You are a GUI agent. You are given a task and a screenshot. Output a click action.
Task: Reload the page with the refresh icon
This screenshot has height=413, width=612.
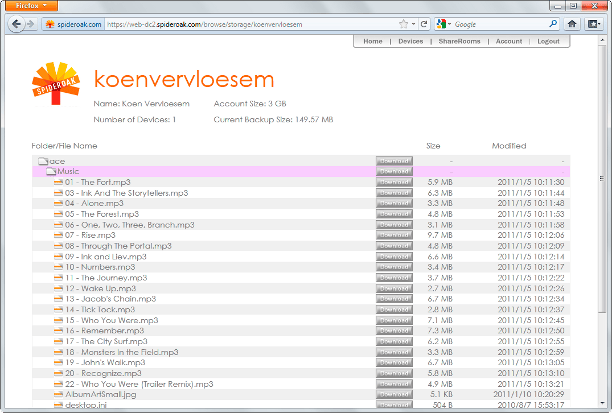pyautogui.click(x=424, y=24)
